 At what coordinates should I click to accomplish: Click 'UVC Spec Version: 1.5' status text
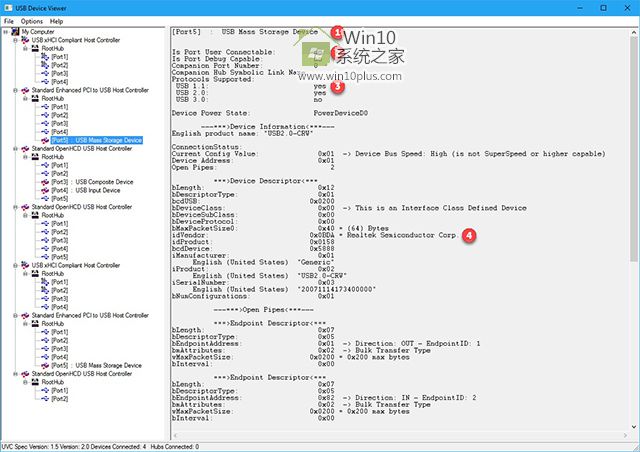[x=28, y=447]
